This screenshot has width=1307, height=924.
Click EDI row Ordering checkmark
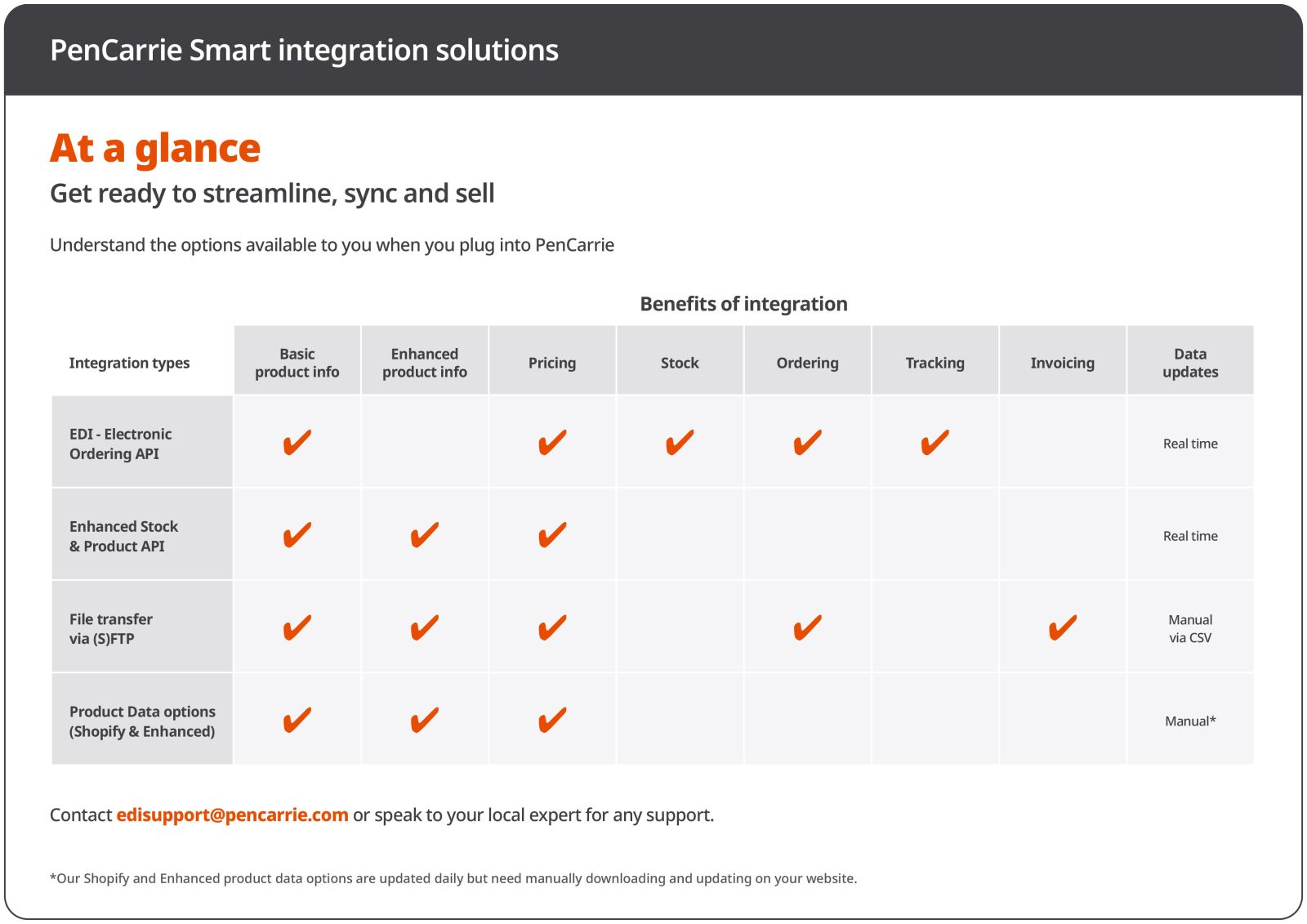pyautogui.click(x=808, y=443)
